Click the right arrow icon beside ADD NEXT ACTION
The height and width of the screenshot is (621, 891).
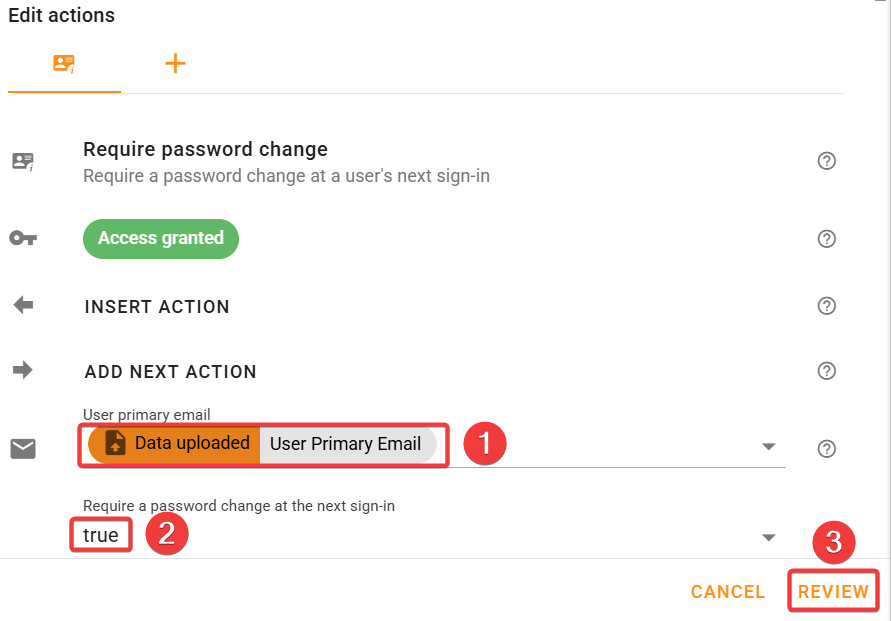tap(22, 371)
